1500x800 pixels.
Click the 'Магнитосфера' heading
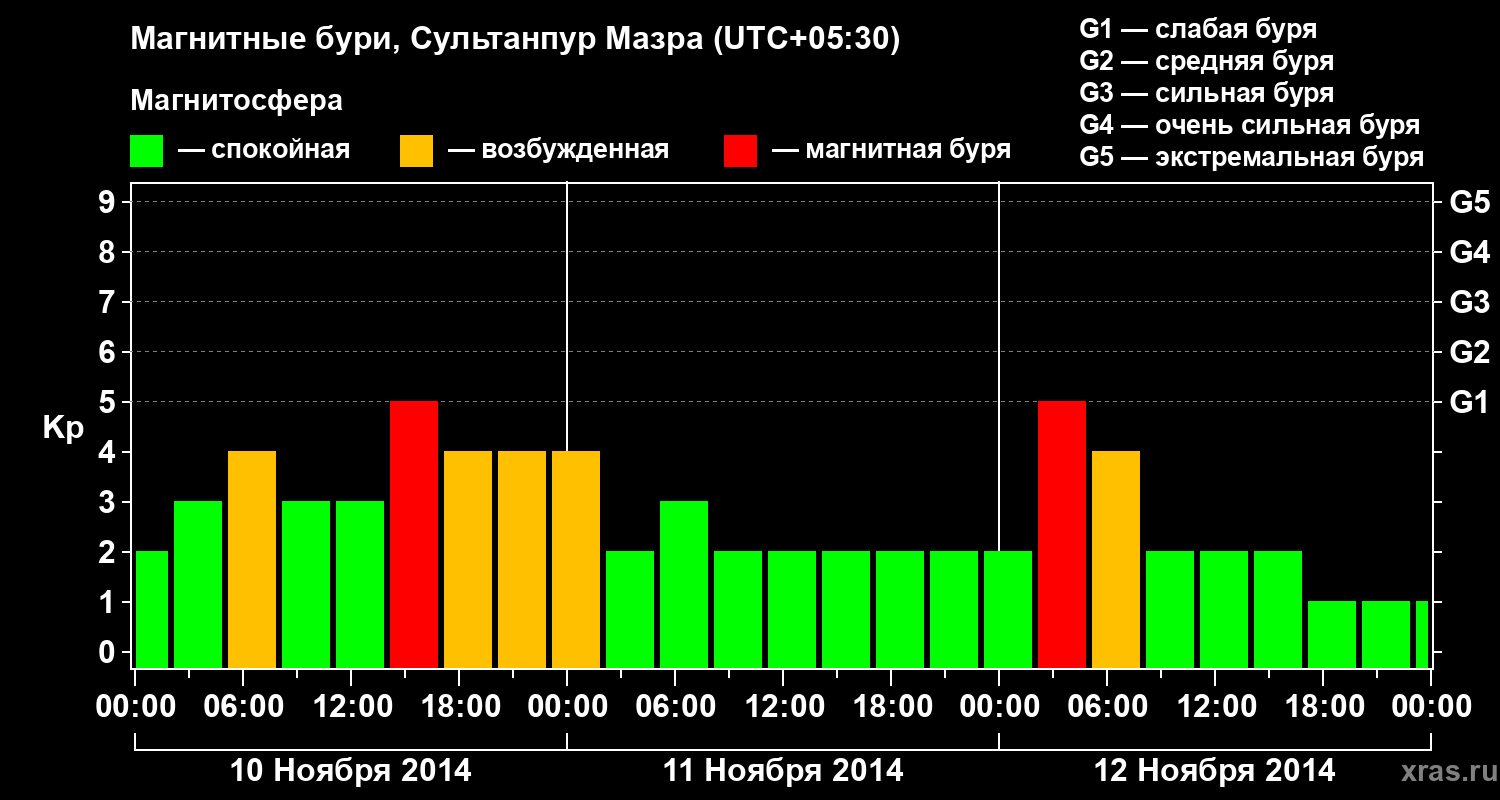(x=237, y=101)
